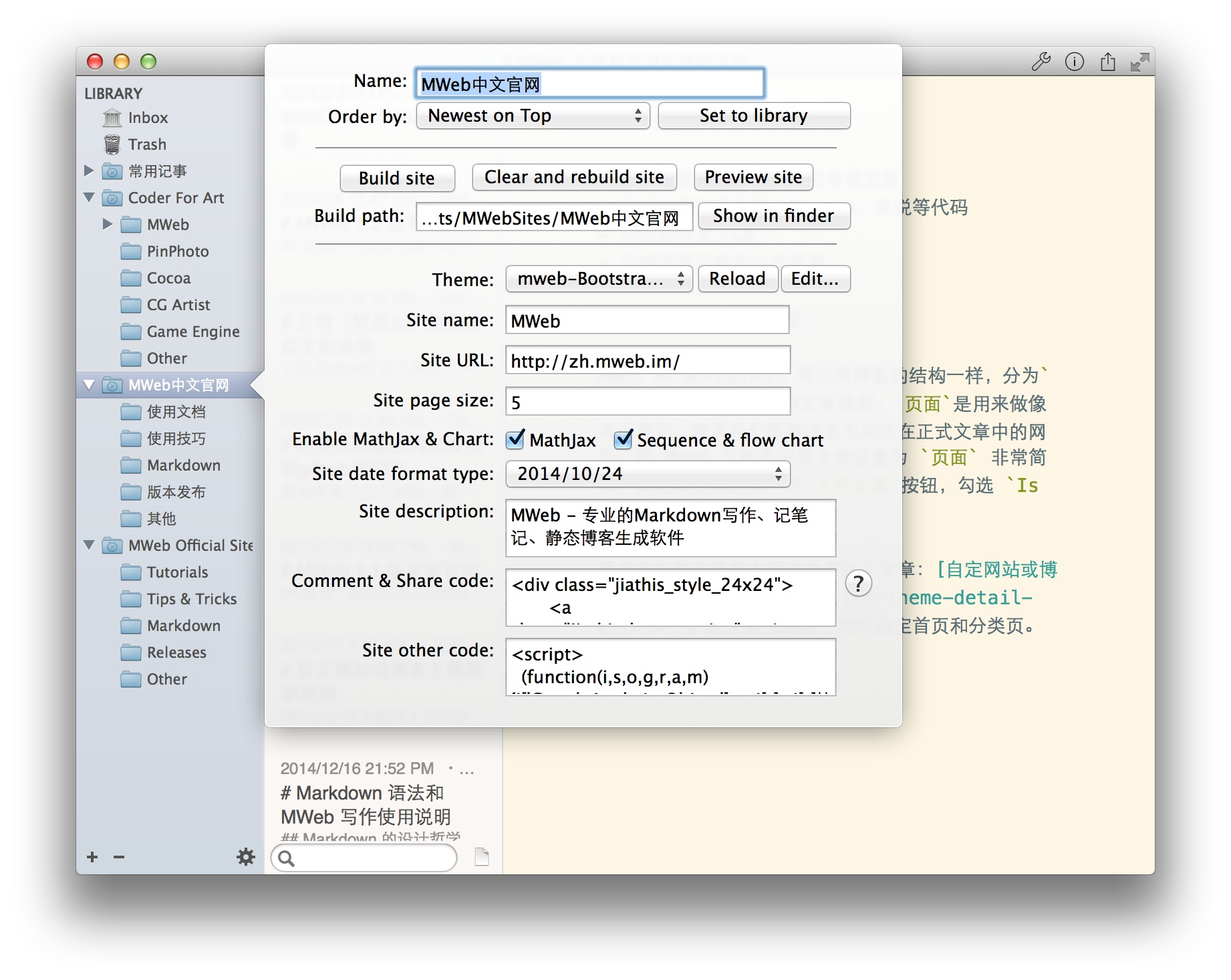Click the Build site button
This screenshot has width=1231, height=980.
click(397, 178)
